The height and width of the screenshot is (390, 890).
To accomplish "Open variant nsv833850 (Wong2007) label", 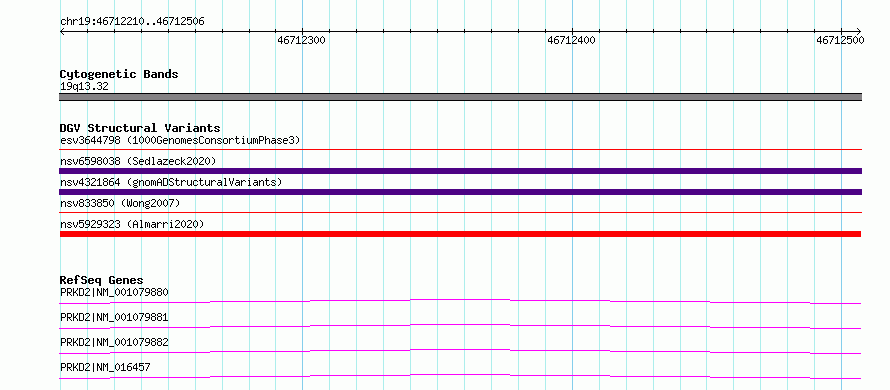I will [120, 203].
